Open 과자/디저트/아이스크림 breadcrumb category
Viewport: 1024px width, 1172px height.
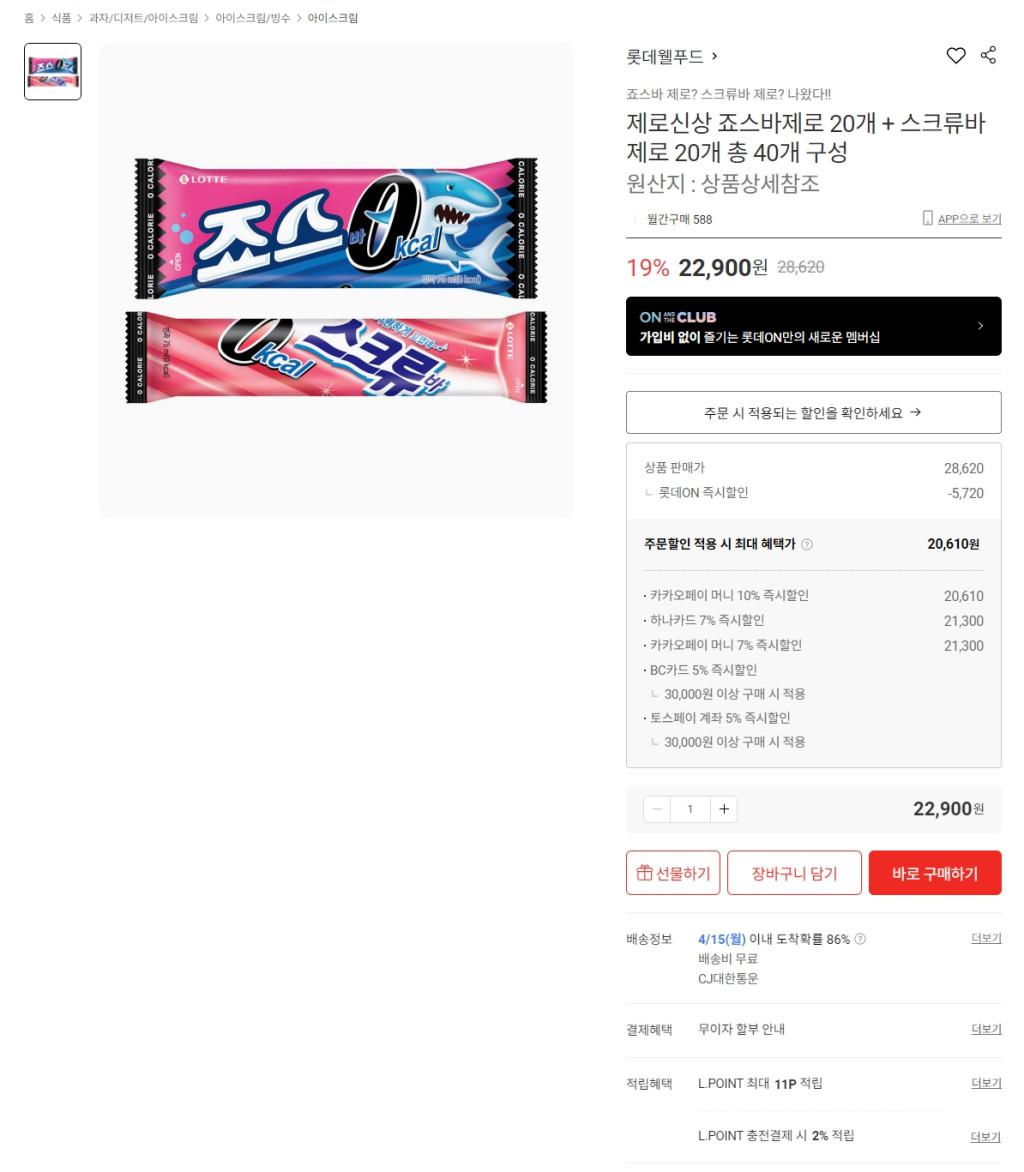pos(144,18)
